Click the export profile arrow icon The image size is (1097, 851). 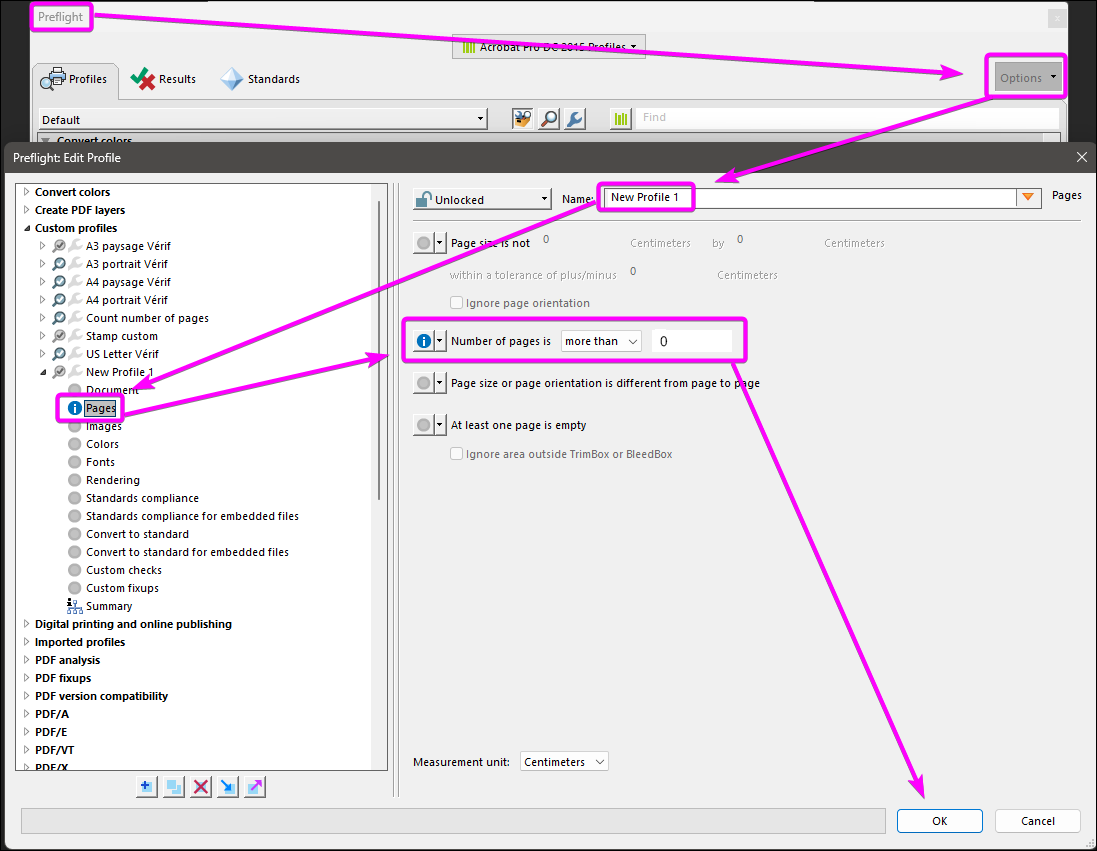tap(254, 787)
